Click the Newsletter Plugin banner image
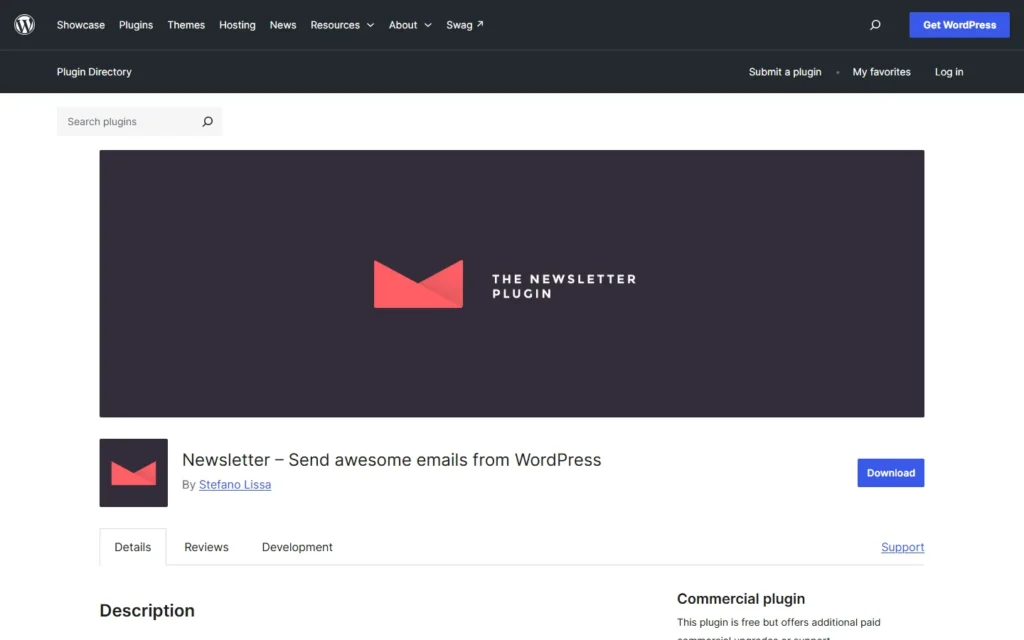This screenshot has height=640, width=1024. [511, 283]
